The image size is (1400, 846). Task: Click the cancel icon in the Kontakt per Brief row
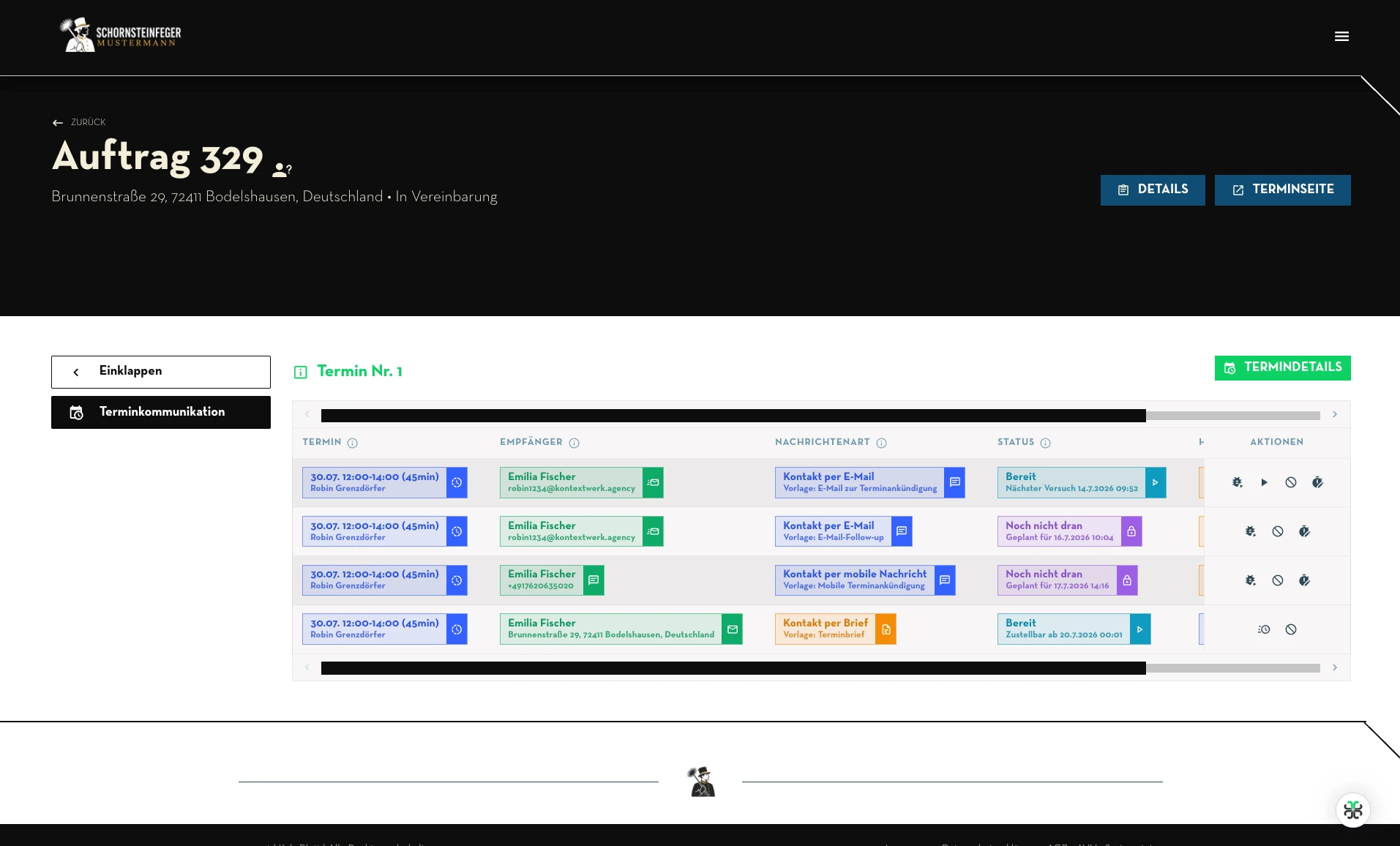1291,629
